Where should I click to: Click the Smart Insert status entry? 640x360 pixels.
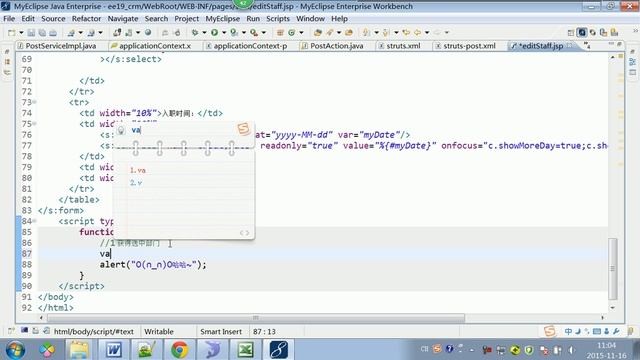point(221,331)
